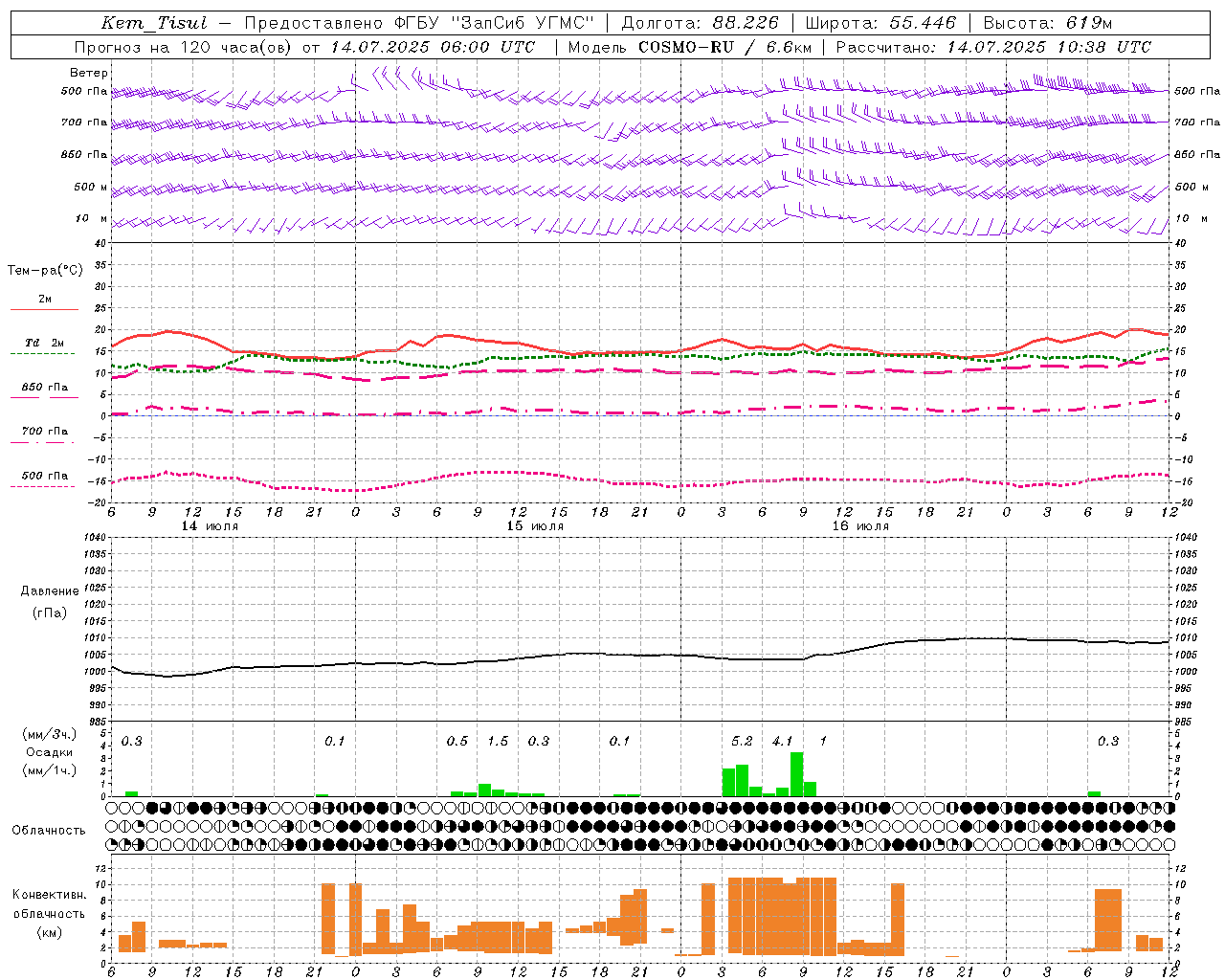Select the 1.5 precipitation total
This screenshot has height=980, width=1225.
[498, 741]
